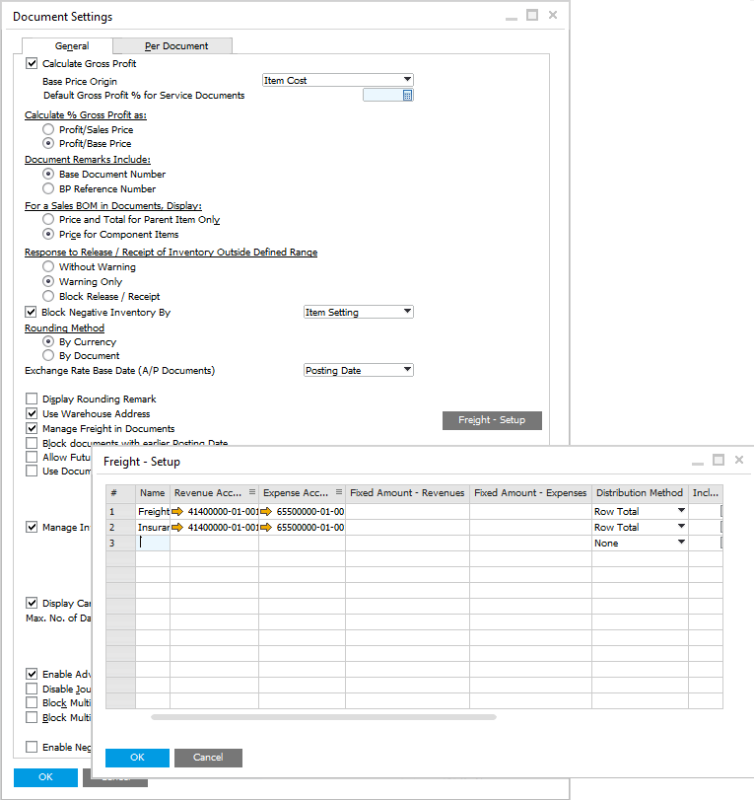Viewport: 754px width, 800px height.
Task: Click the Insurance row revenue account link arrow
Action: (x=178, y=527)
